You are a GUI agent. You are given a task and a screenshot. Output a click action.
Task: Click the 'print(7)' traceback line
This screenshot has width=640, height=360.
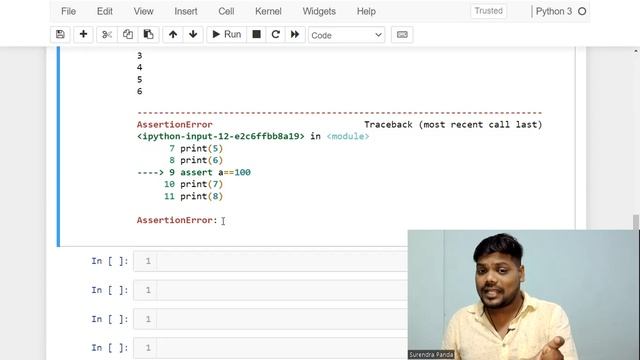click(x=193, y=184)
